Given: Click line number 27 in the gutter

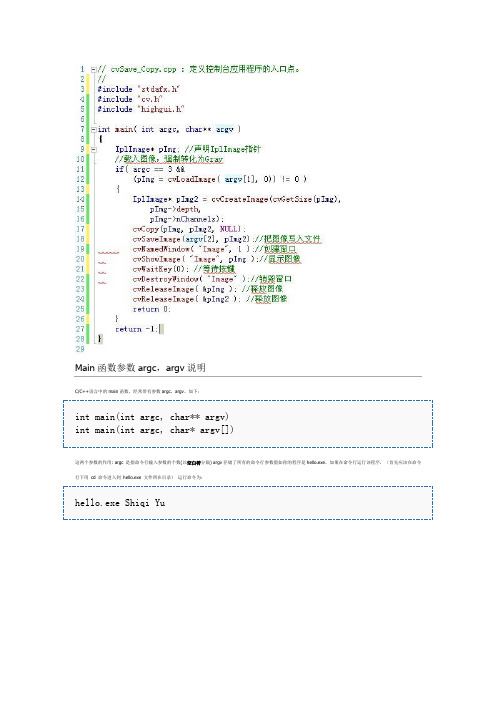Looking at the screenshot, I should coord(80,329).
